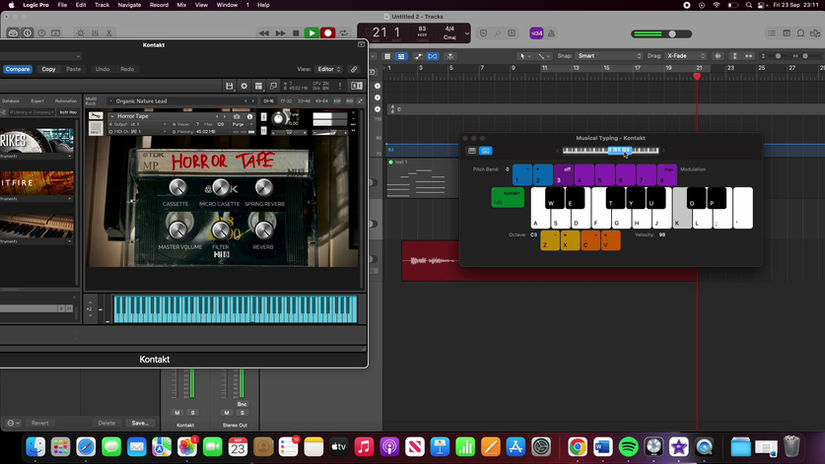The height and width of the screenshot is (464, 825).
Task: Click the Rewind transport button
Action: point(264,33)
